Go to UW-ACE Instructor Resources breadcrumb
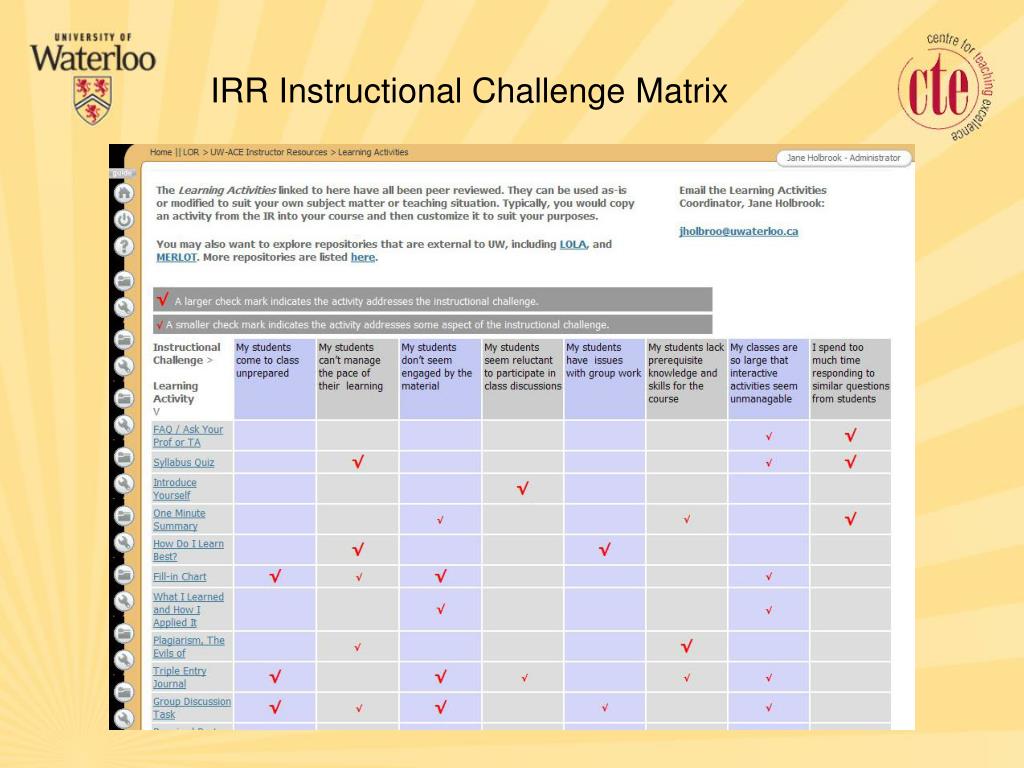The image size is (1024, 768). [268, 152]
